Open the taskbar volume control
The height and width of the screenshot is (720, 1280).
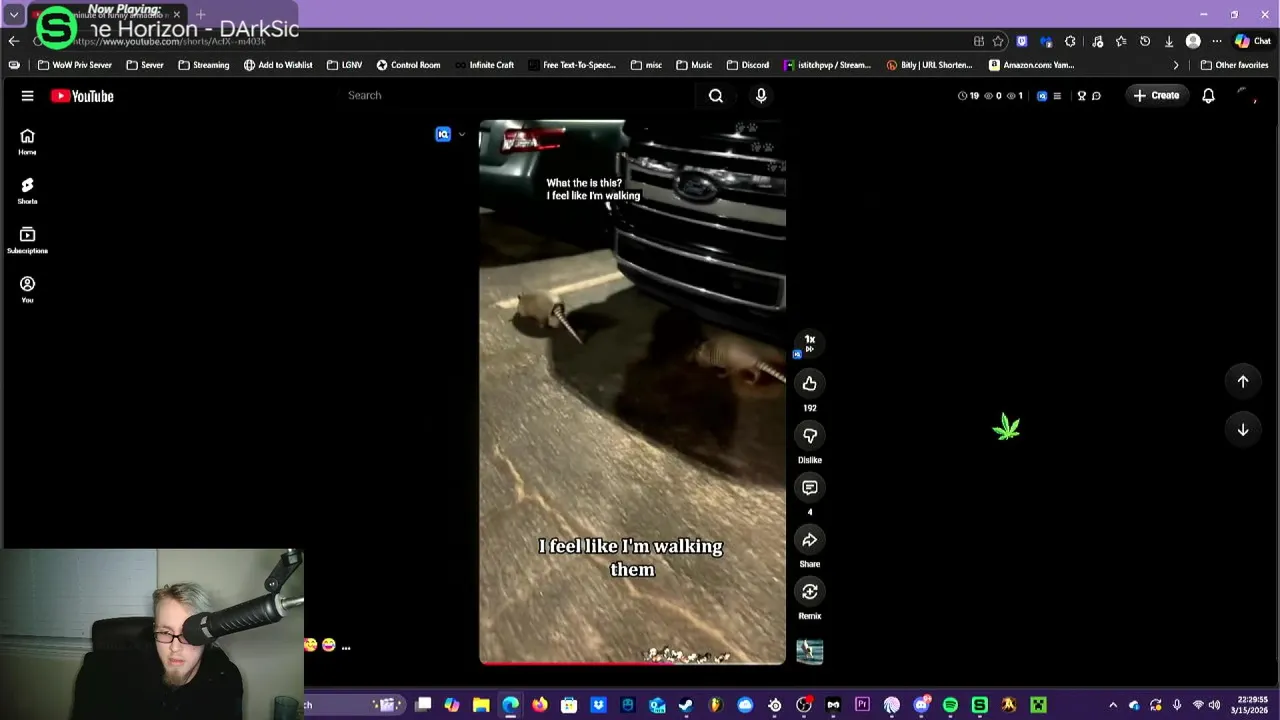pyautogui.click(x=1214, y=705)
